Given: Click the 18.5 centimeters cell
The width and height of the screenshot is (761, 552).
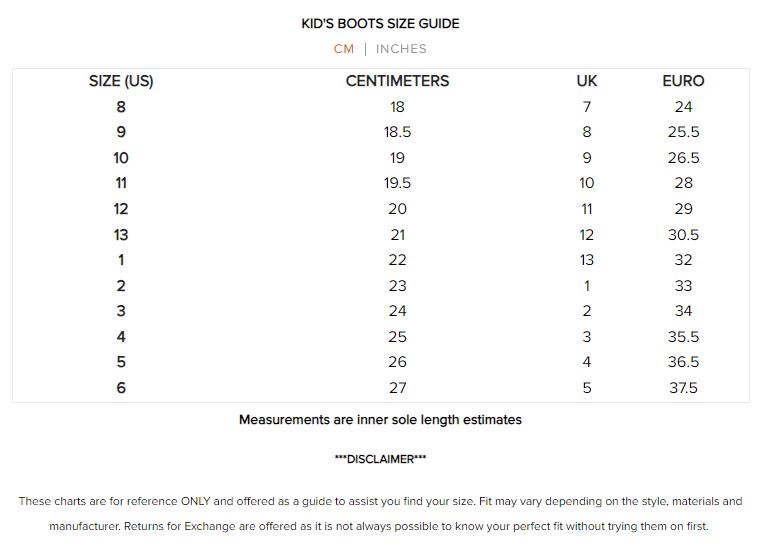Looking at the screenshot, I should (x=397, y=132).
